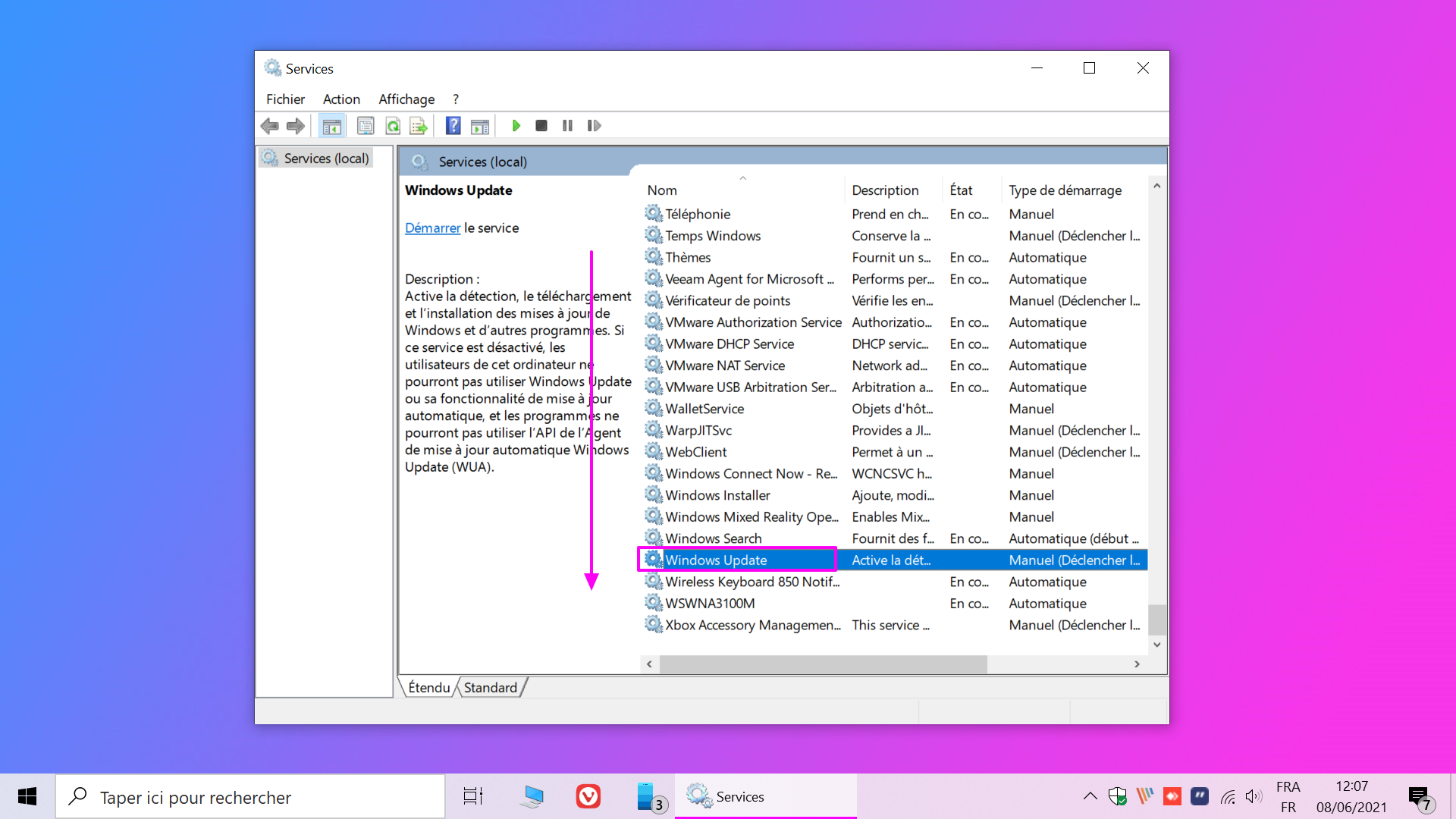Restart the service with restart icon
The height and width of the screenshot is (819, 1456).
pos(594,126)
